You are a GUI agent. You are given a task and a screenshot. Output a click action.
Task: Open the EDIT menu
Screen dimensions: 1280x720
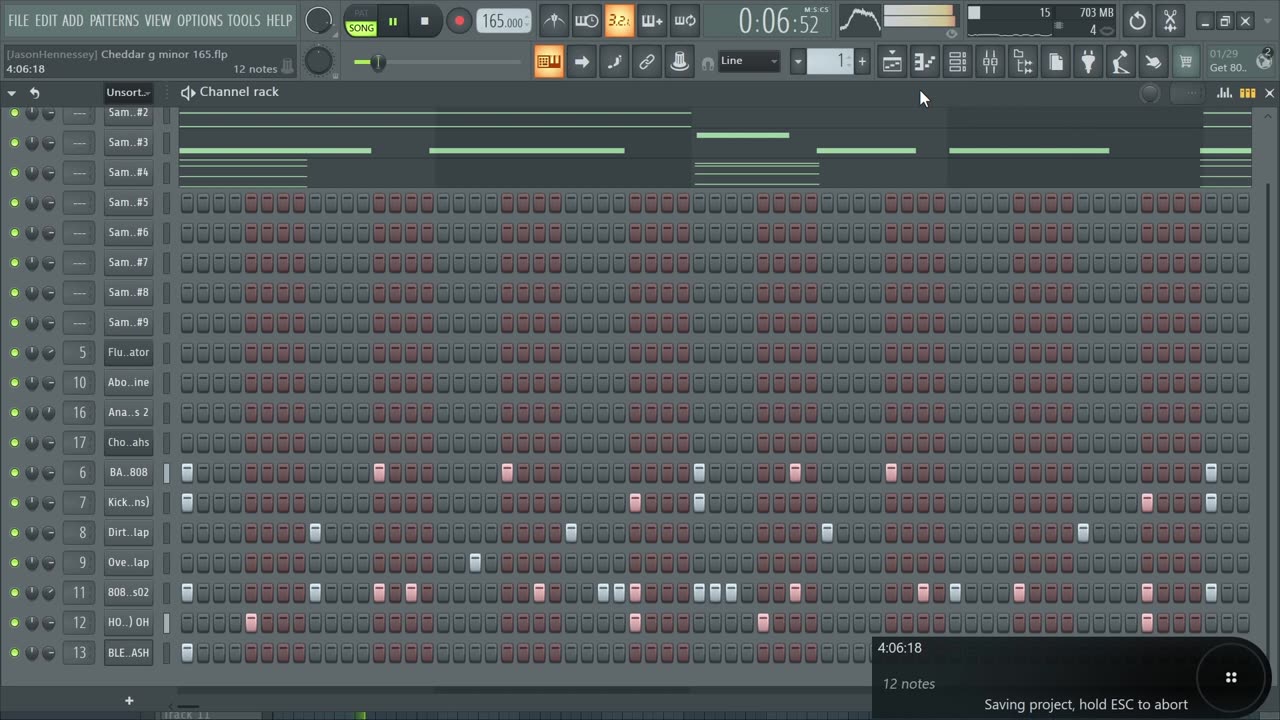tap(46, 20)
